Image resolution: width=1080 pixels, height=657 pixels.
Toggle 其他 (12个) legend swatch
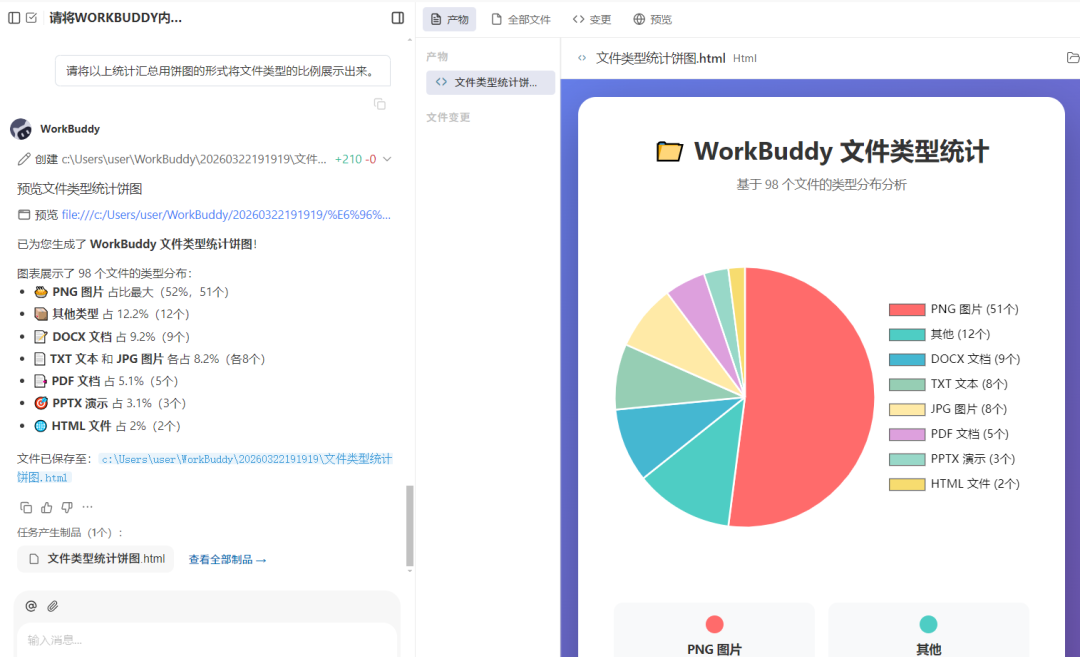pos(906,334)
